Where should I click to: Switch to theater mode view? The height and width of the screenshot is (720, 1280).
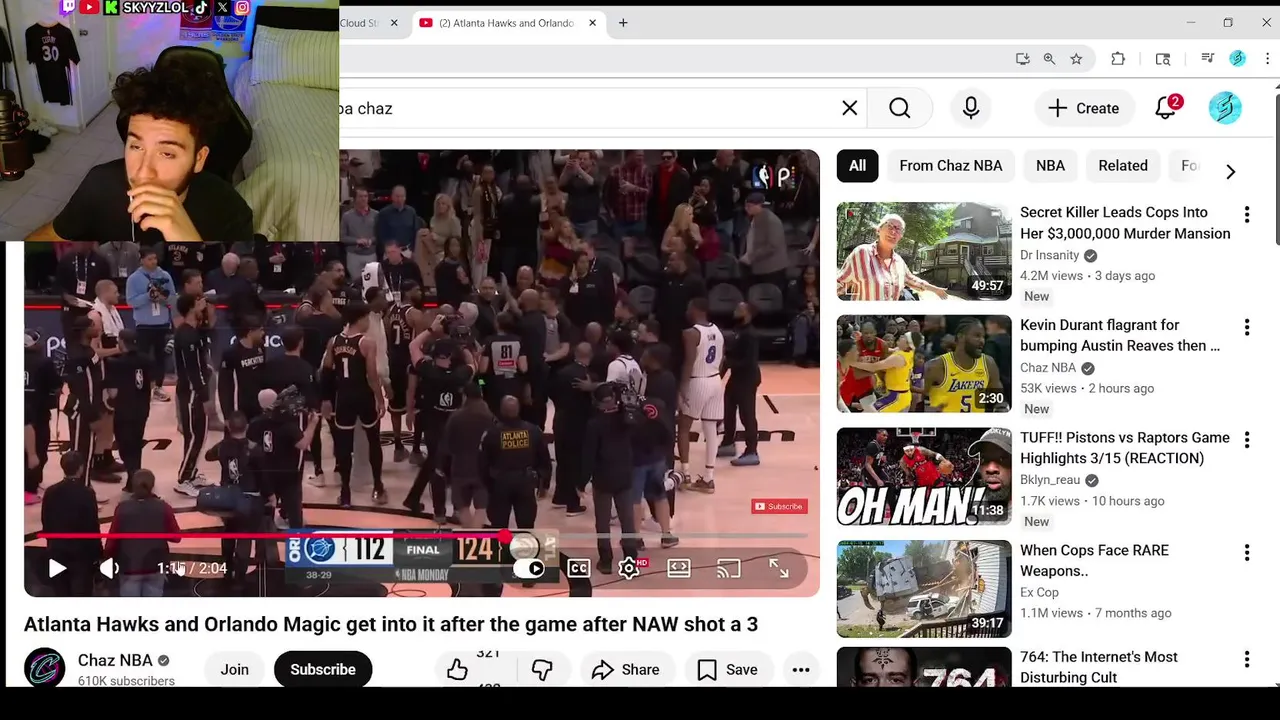(679, 568)
